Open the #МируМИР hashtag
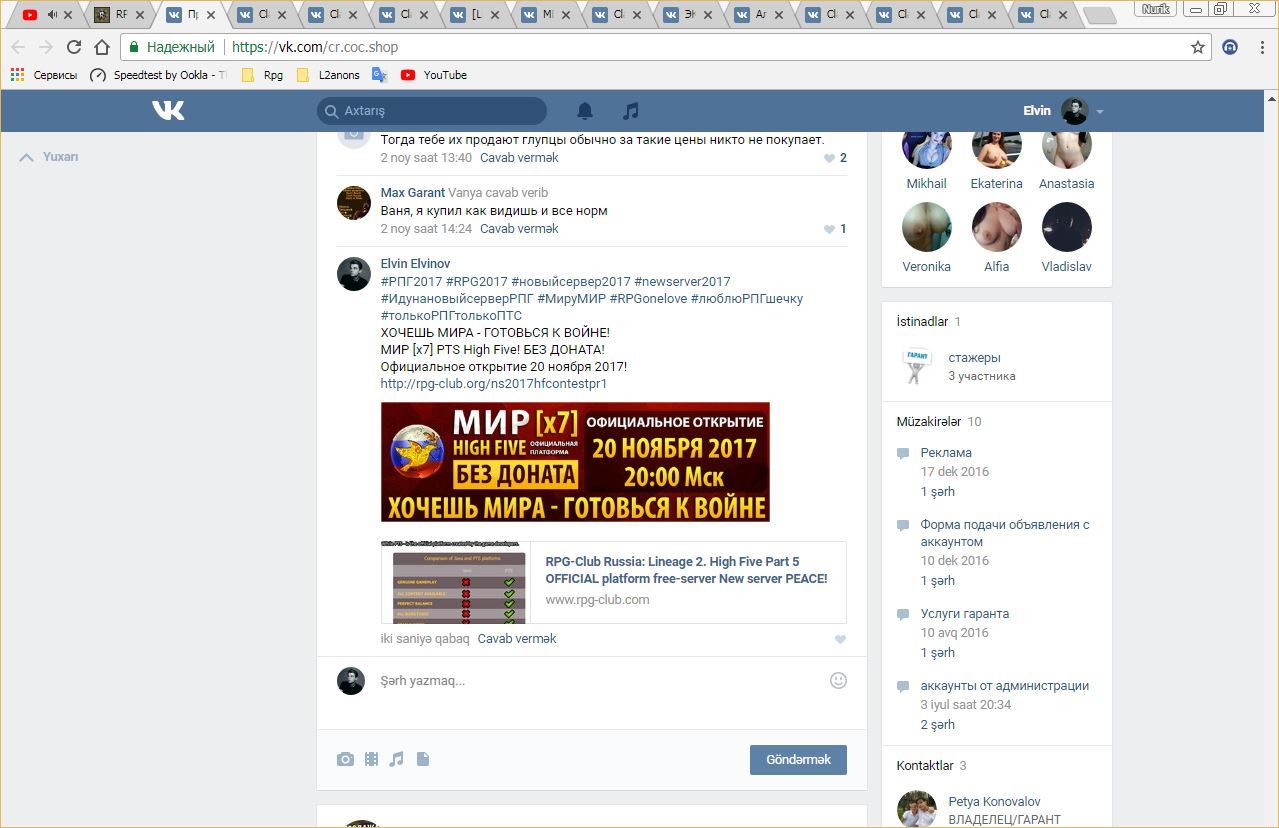This screenshot has width=1279, height=828. (571, 299)
